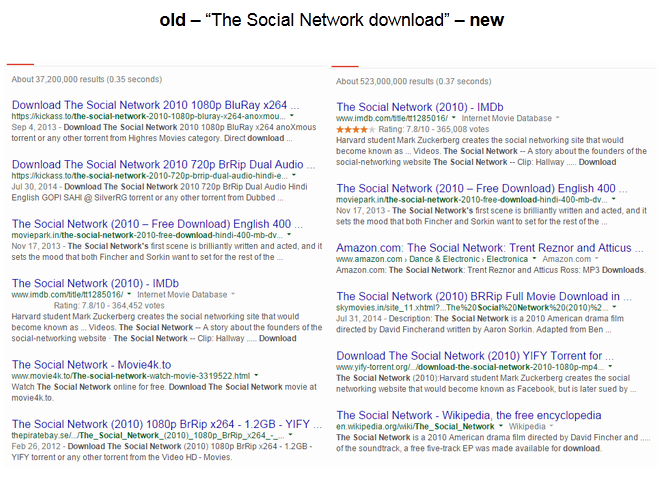Screen dimensions: 662x478
Task: Expand dropdown arrow after amazon.com Electronica breadcrumb
Action: click(x=534, y=258)
